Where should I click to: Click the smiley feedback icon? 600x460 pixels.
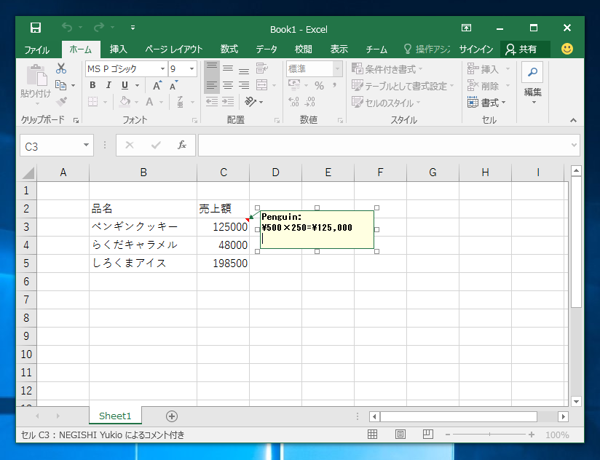567,49
